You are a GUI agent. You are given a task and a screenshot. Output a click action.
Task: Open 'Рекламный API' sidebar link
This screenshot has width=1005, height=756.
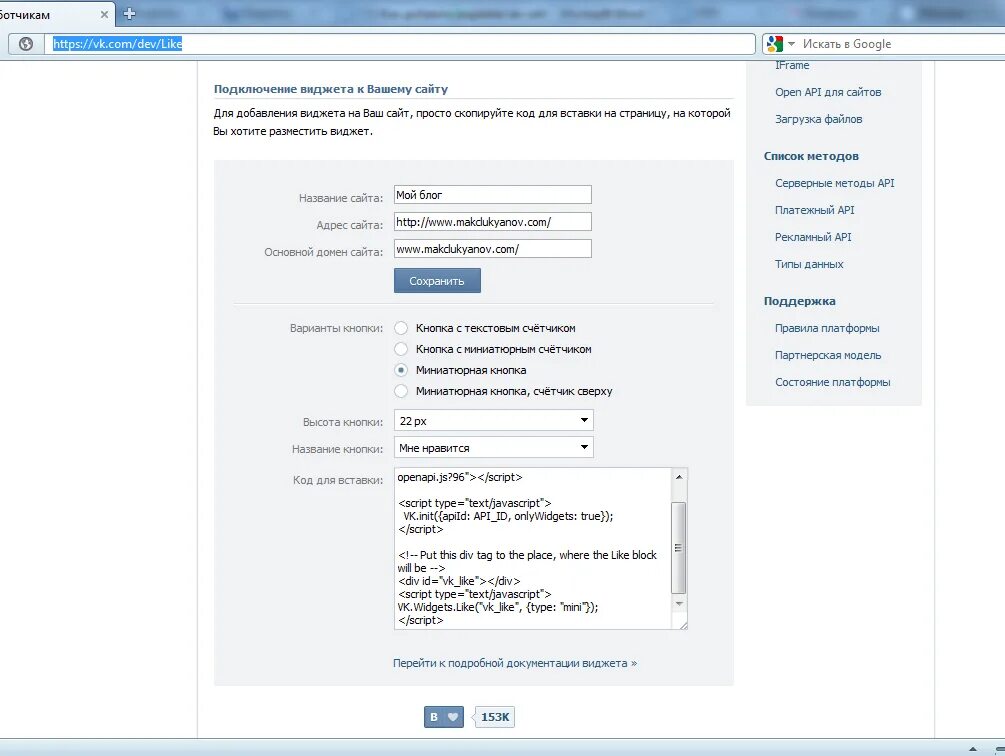pyautogui.click(x=813, y=237)
